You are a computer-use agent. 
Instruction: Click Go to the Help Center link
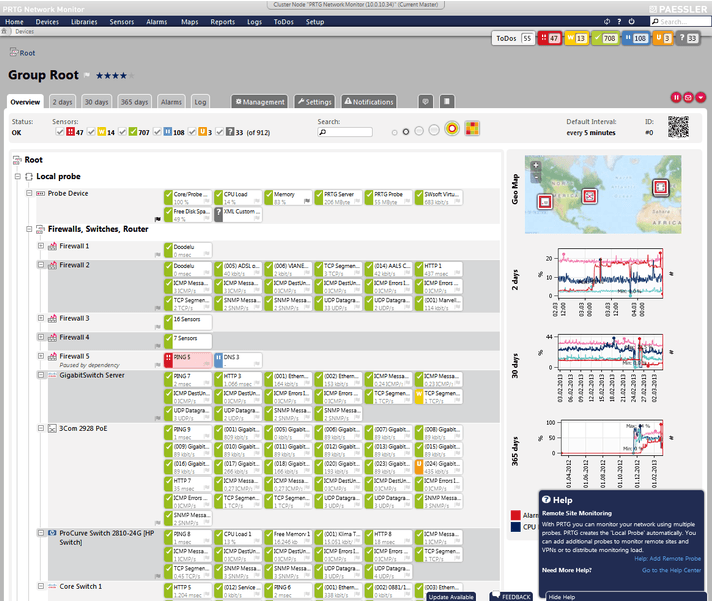[x=671, y=571]
